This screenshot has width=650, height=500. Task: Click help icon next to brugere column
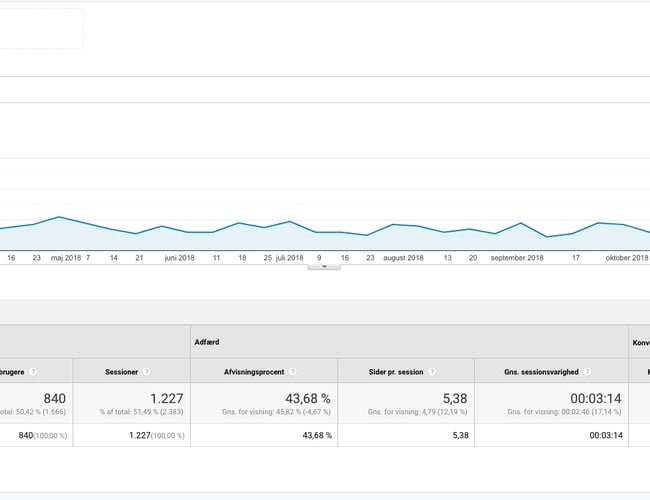(x=33, y=371)
